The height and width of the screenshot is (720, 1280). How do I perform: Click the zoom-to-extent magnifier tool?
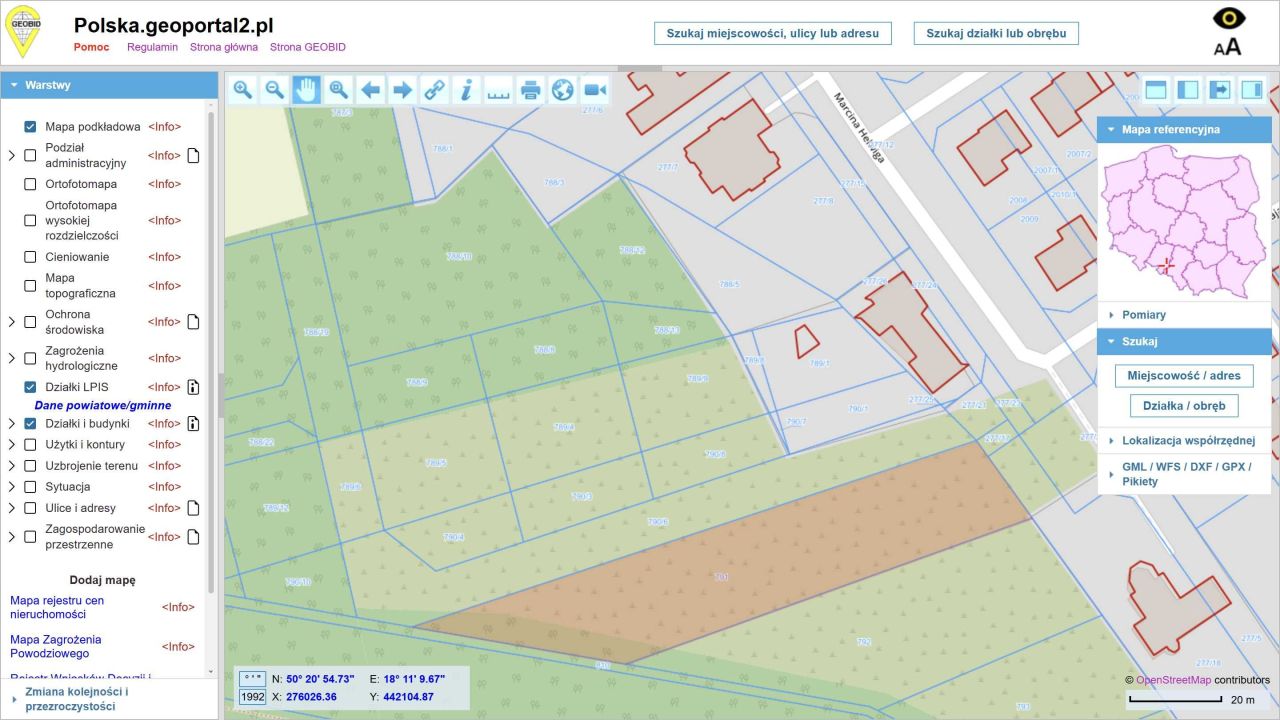[339, 90]
